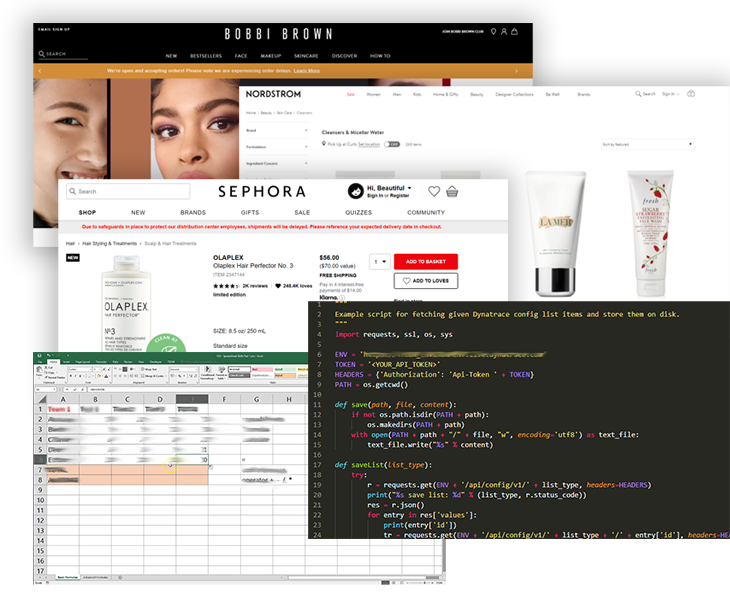Click Sephora Sign In link

(375, 196)
